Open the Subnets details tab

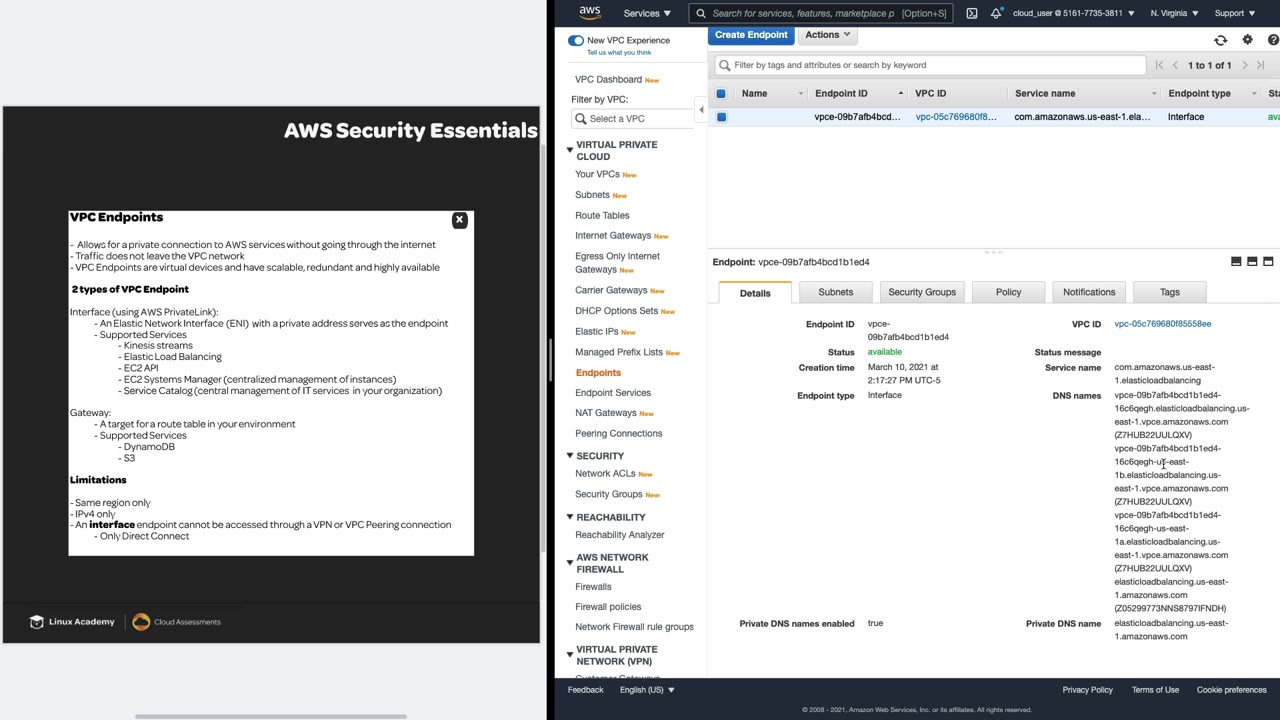pyautogui.click(x=835, y=292)
